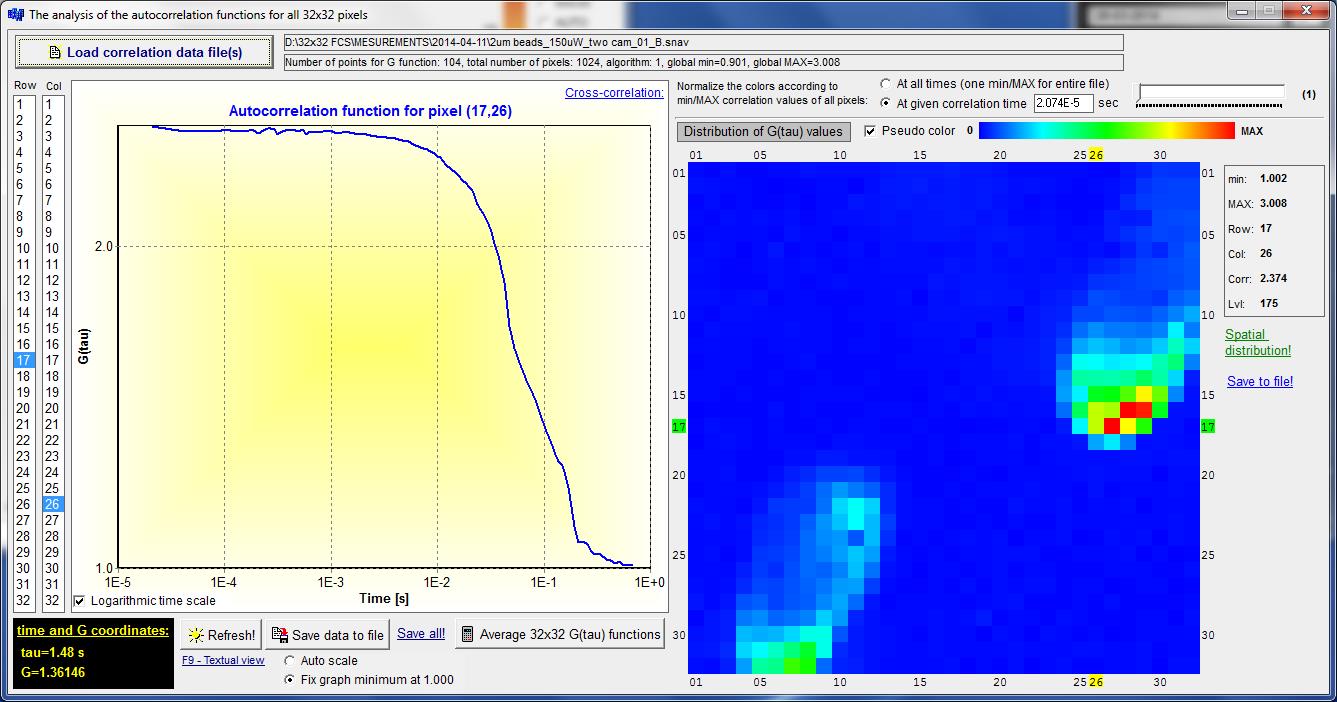Click the tau=1.48 s readout
Viewport: 1337px width, 702px height.
[52, 652]
